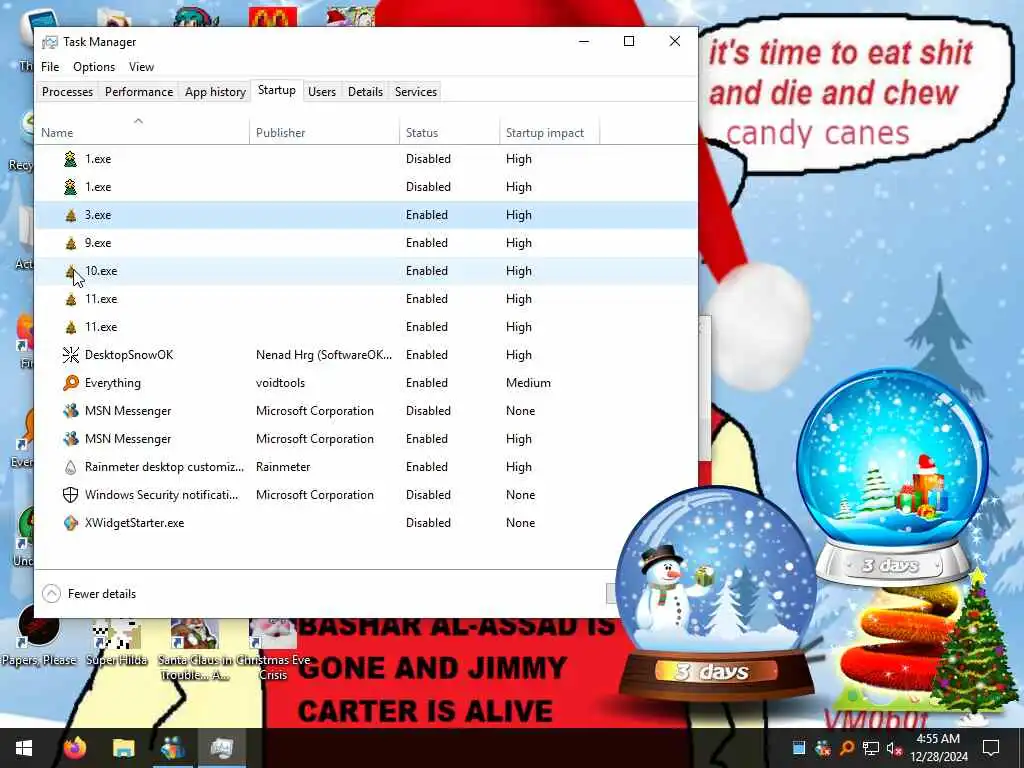Switch to the Users tab
The height and width of the screenshot is (768, 1024).
click(322, 91)
